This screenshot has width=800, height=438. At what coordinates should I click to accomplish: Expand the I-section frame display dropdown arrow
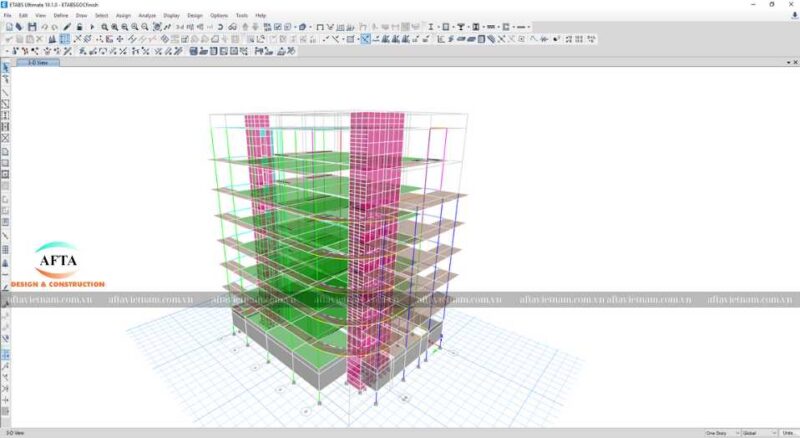pyautogui.click(x=438, y=27)
